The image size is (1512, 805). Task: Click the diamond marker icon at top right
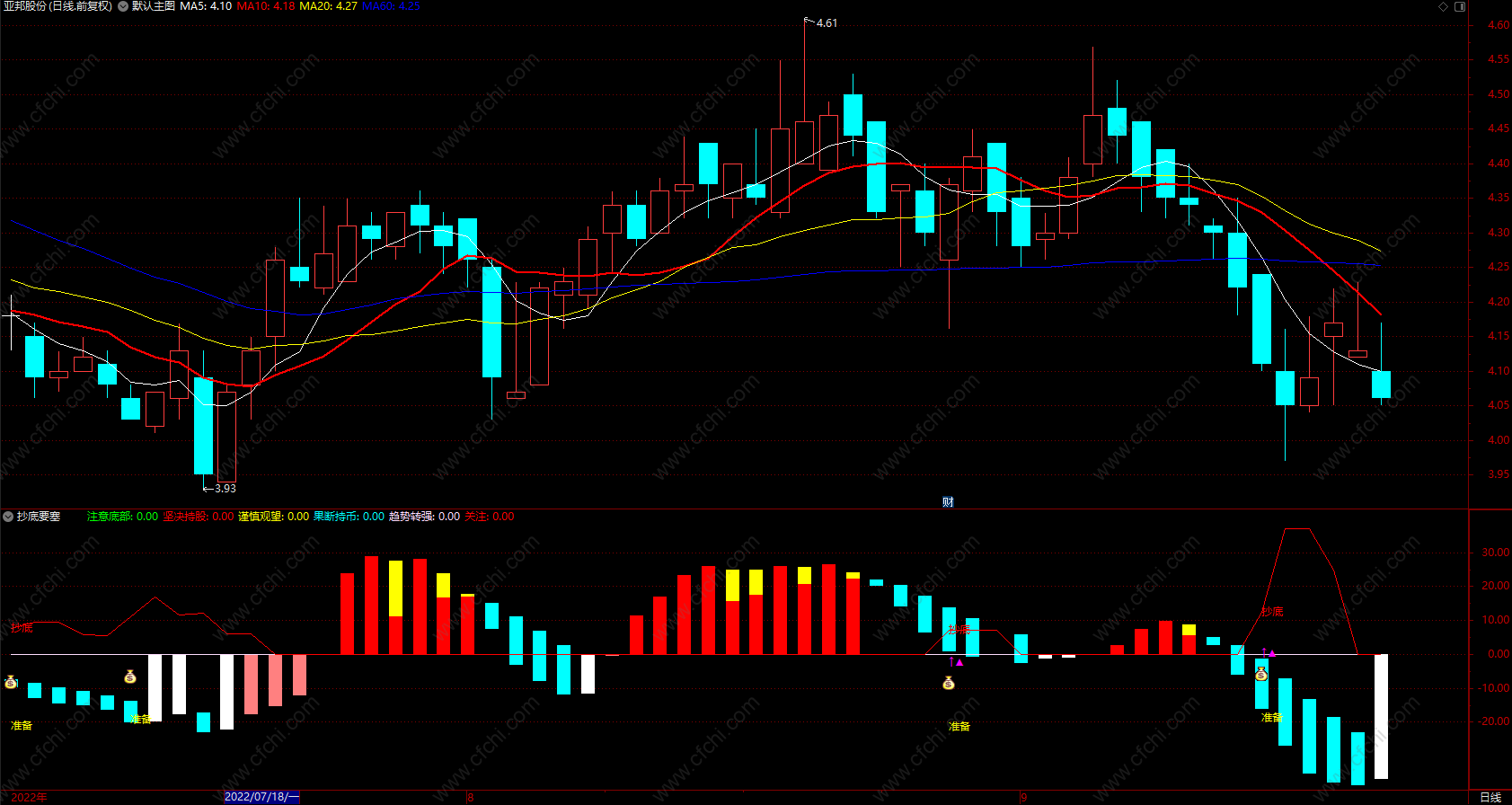pyautogui.click(x=1444, y=6)
